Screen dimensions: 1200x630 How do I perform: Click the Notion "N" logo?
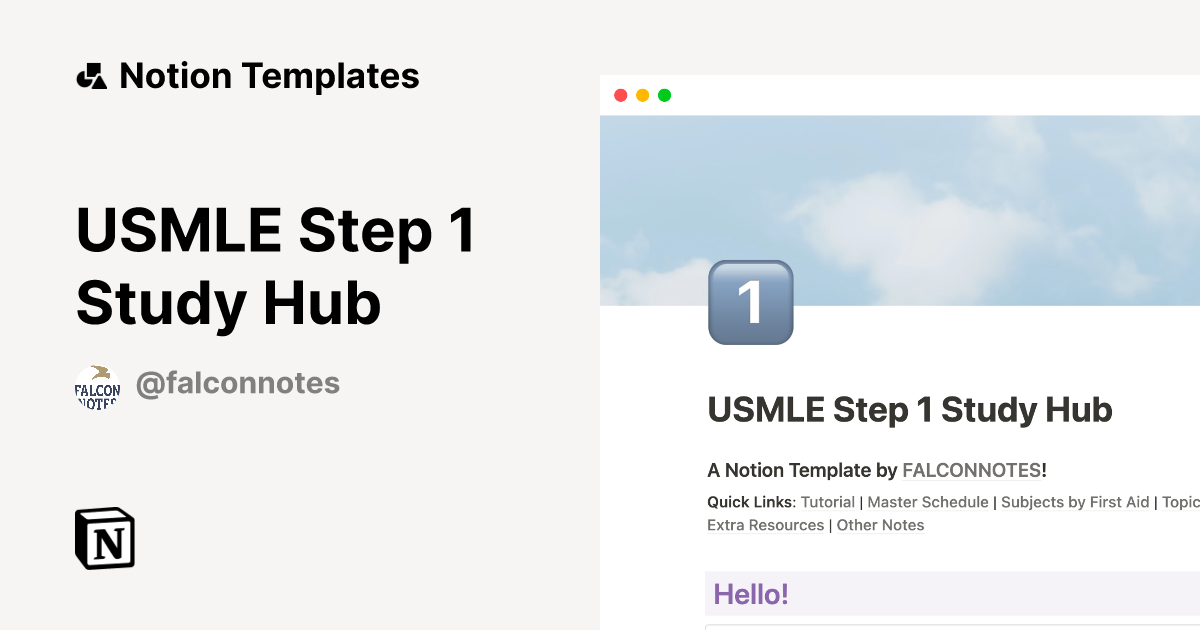(x=104, y=539)
